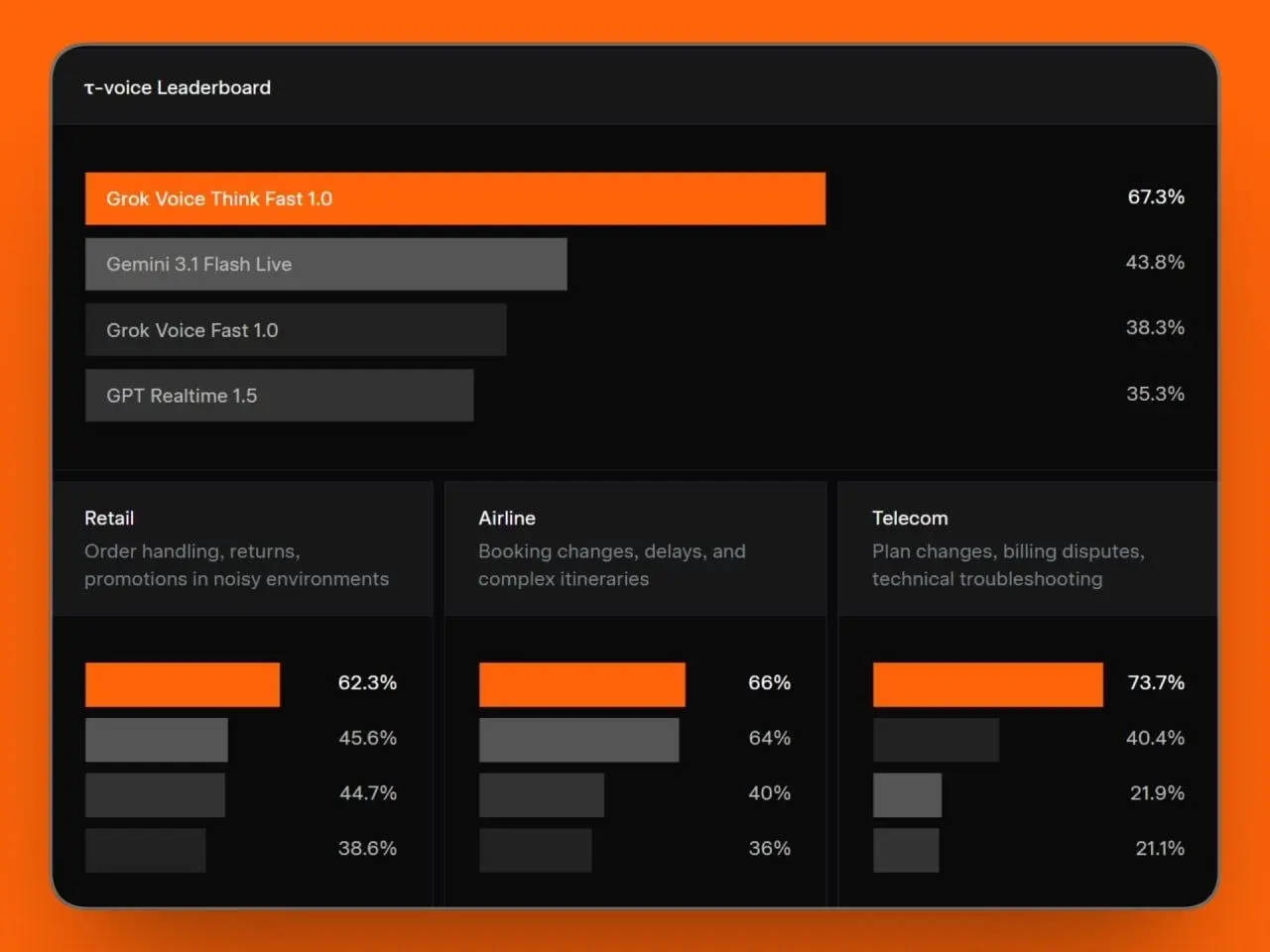Select the dark bar beside 40.4%

coord(936,740)
